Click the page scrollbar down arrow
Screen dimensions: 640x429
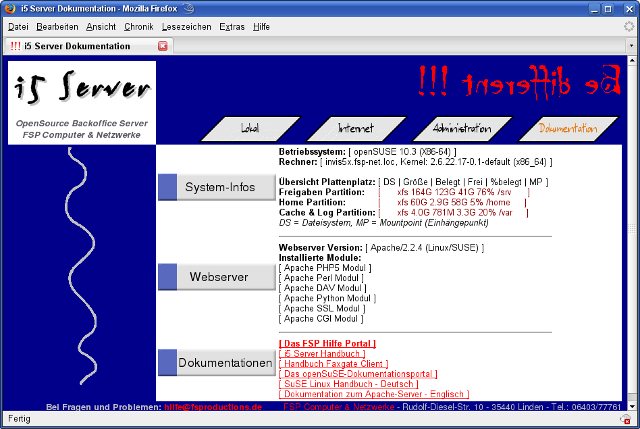(x=632, y=406)
